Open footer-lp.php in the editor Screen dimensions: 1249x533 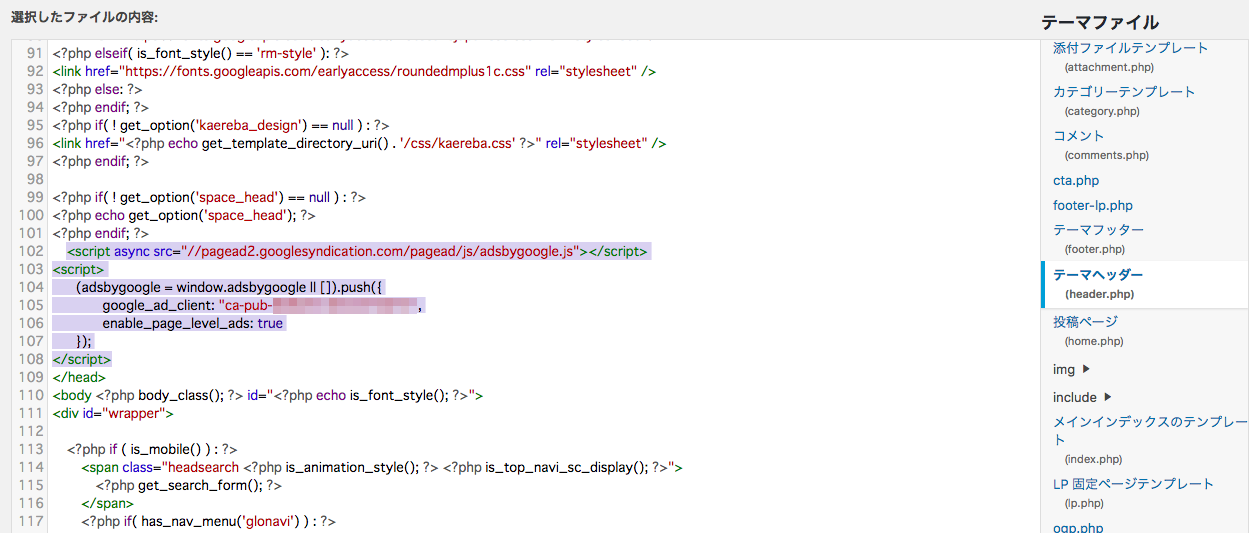click(x=1093, y=205)
